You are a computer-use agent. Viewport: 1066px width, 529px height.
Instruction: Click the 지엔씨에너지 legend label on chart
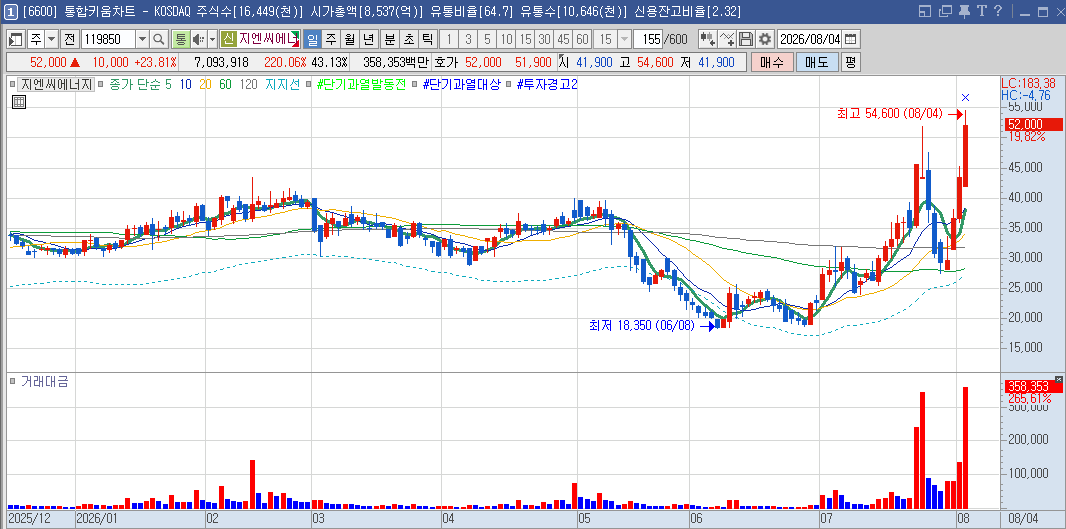click(x=56, y=85)
